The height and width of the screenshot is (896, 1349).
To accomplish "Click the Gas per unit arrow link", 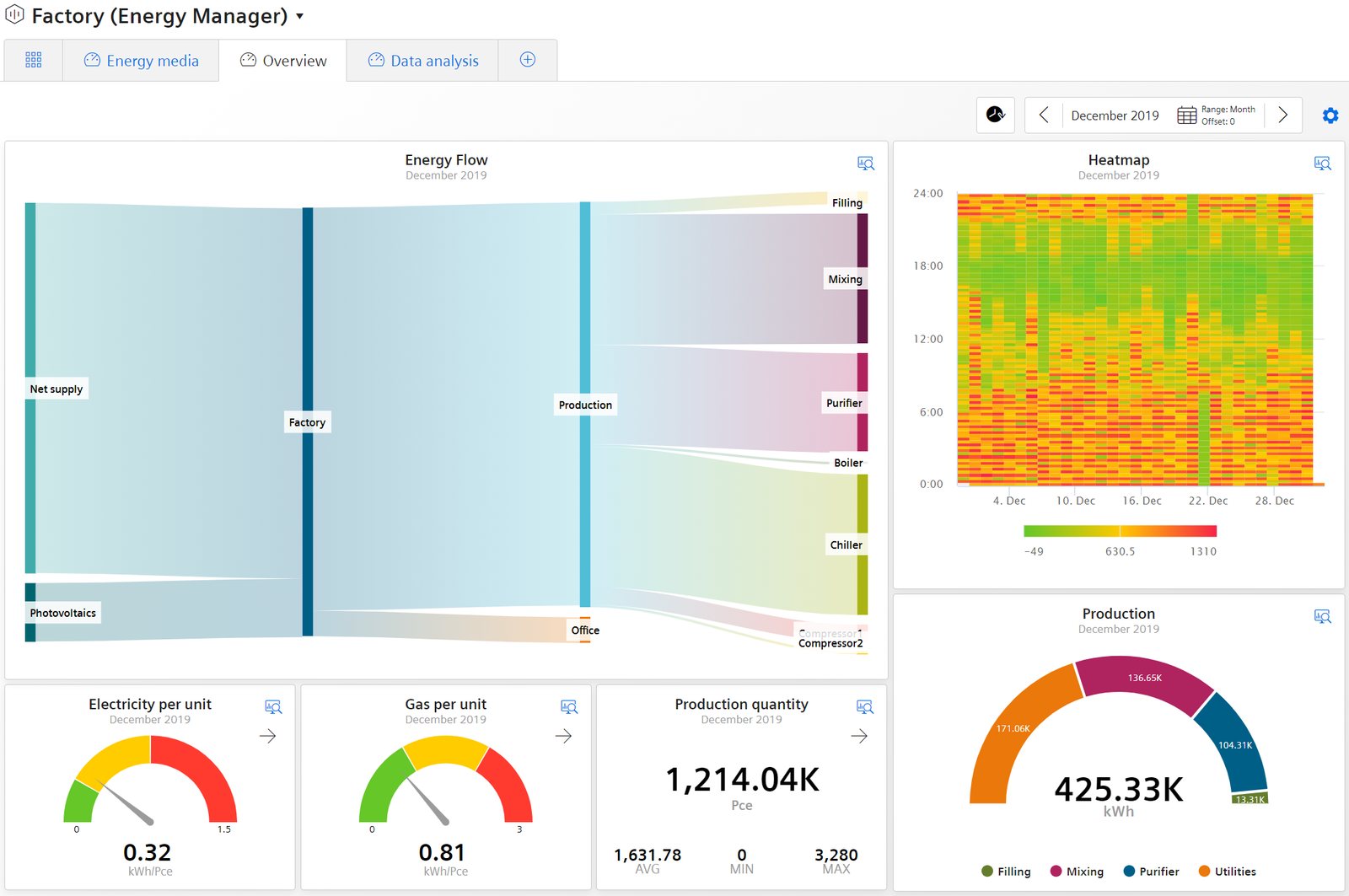I will click(x=564, y=736).
